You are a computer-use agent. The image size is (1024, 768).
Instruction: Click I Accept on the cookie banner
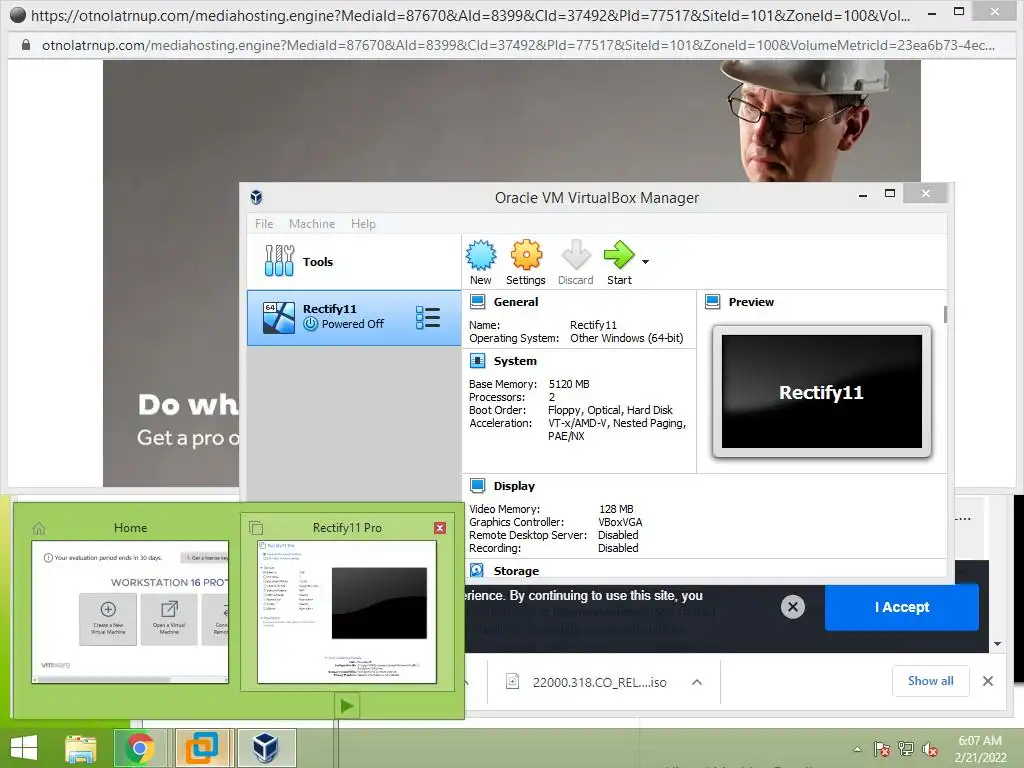point(902,607)
